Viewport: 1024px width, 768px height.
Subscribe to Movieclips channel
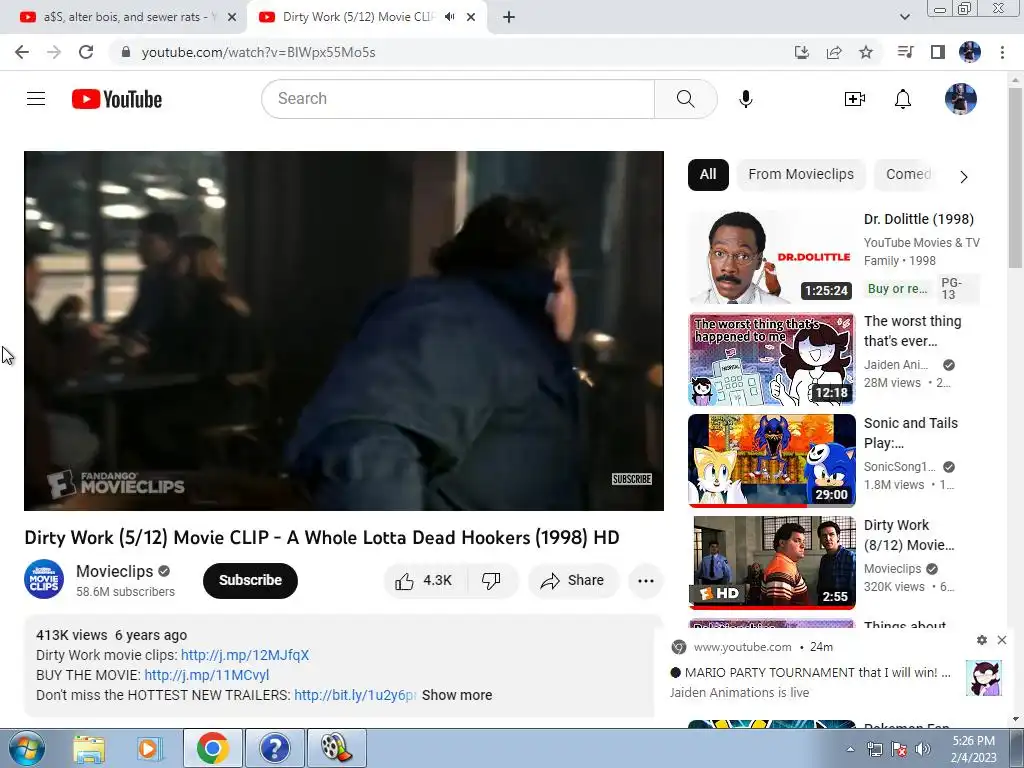250,581
